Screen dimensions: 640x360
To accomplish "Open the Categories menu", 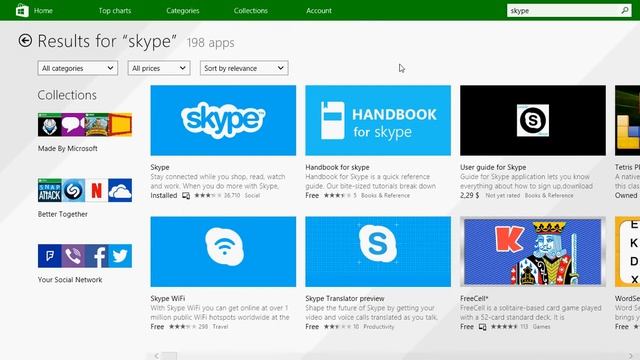I will click(182, 11).
